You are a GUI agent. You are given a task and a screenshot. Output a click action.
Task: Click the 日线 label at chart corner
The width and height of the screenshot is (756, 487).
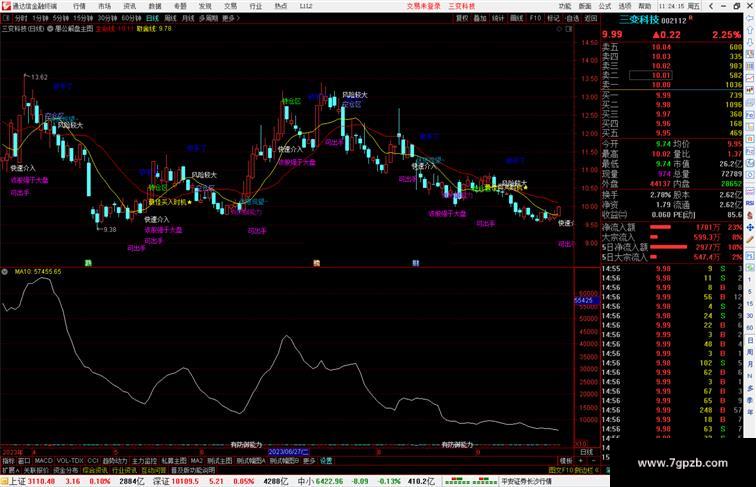587,452
